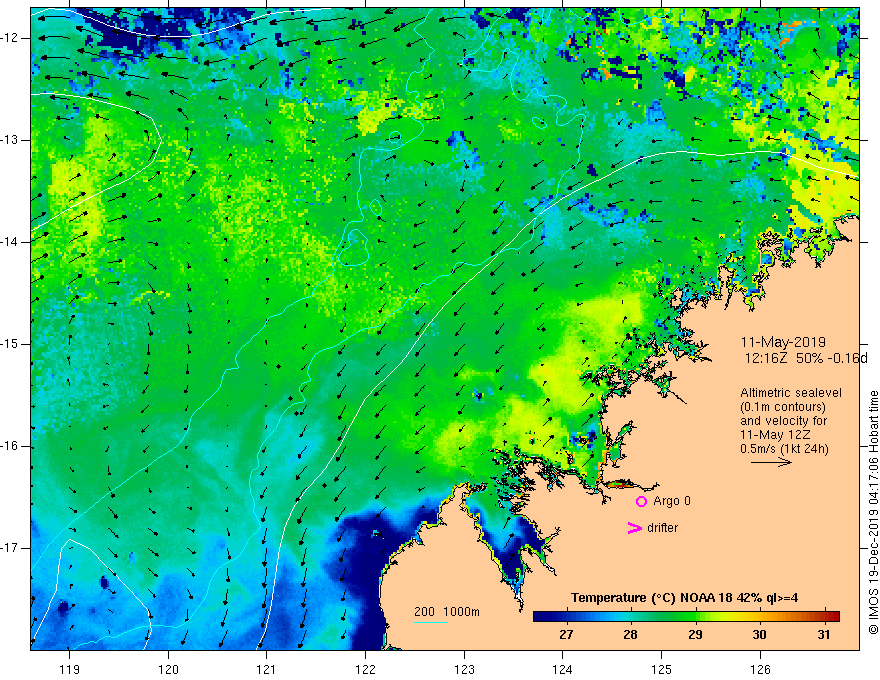The image size is (880, 680).
Task: Click latitude axis label -16
Action: [10, 446]
